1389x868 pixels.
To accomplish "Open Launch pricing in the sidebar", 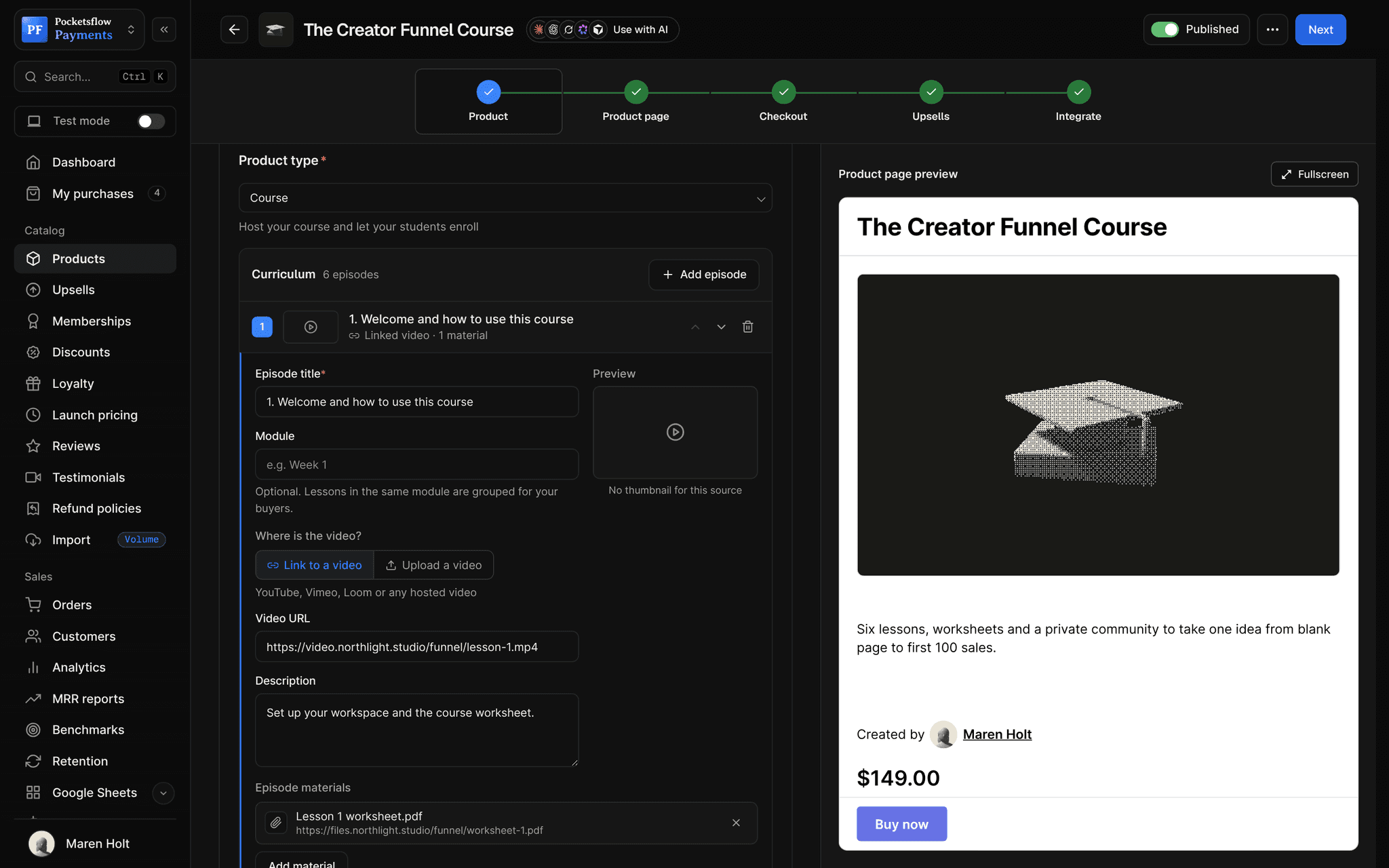I will 95,415.
